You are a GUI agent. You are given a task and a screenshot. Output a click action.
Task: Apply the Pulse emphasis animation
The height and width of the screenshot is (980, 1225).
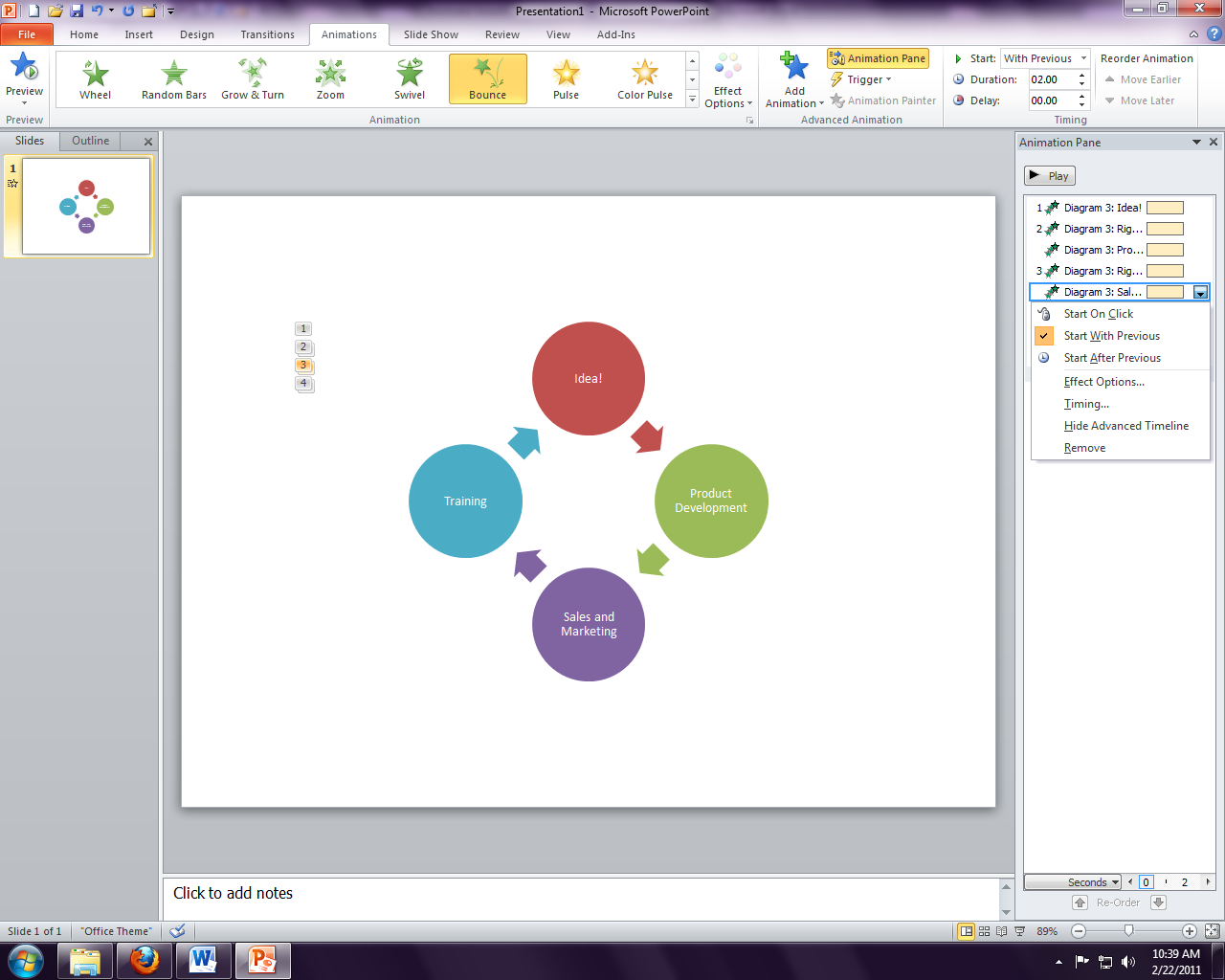[566, 77]
